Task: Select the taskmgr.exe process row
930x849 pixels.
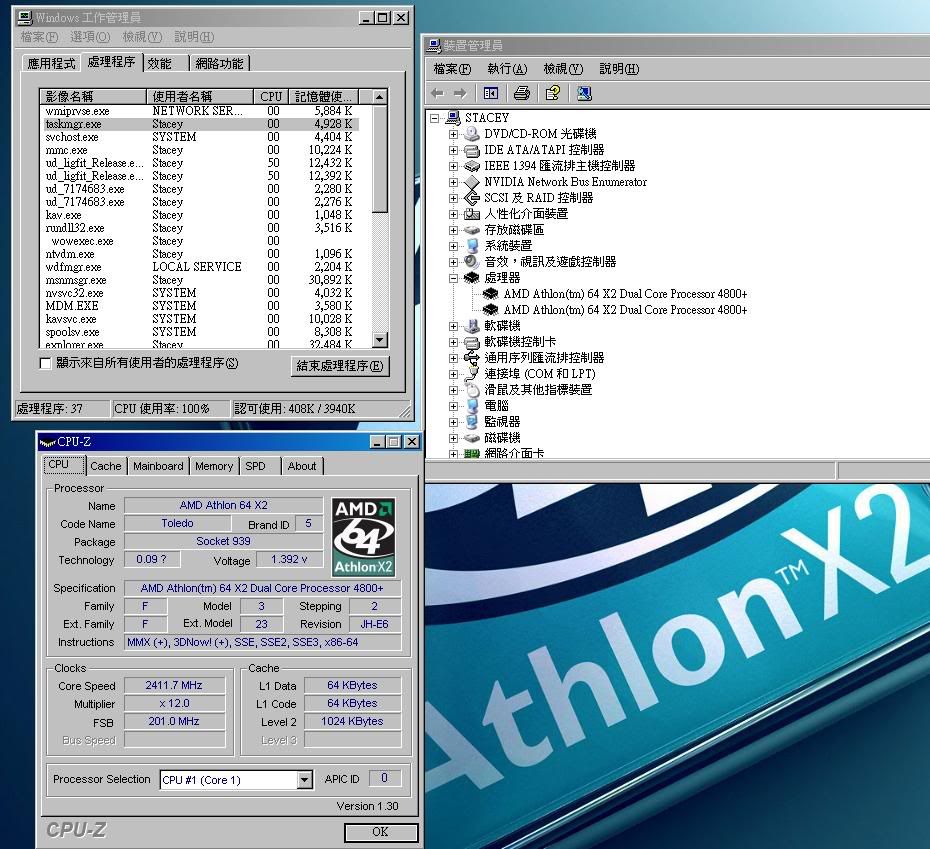Action: point(199,124)
